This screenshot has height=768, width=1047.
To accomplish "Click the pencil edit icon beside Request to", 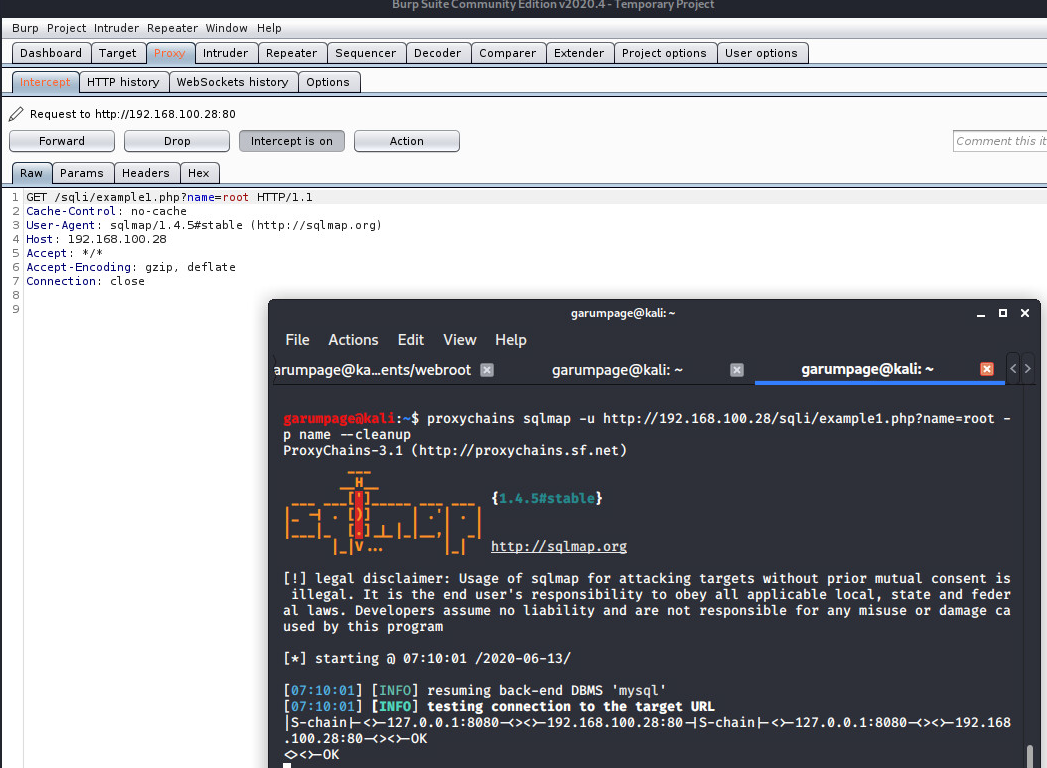I will [x=16, y=114].
